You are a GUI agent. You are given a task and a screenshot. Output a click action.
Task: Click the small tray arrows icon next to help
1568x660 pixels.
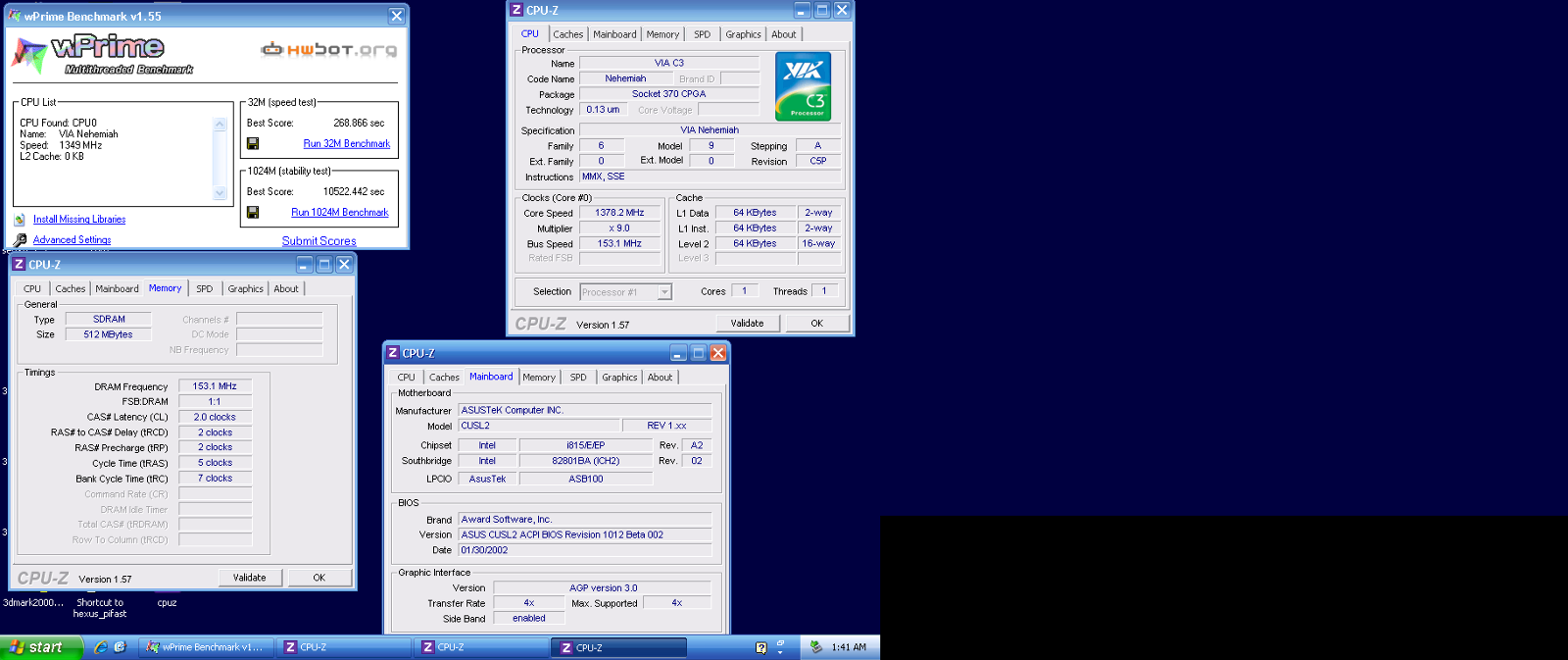point(781,647)
